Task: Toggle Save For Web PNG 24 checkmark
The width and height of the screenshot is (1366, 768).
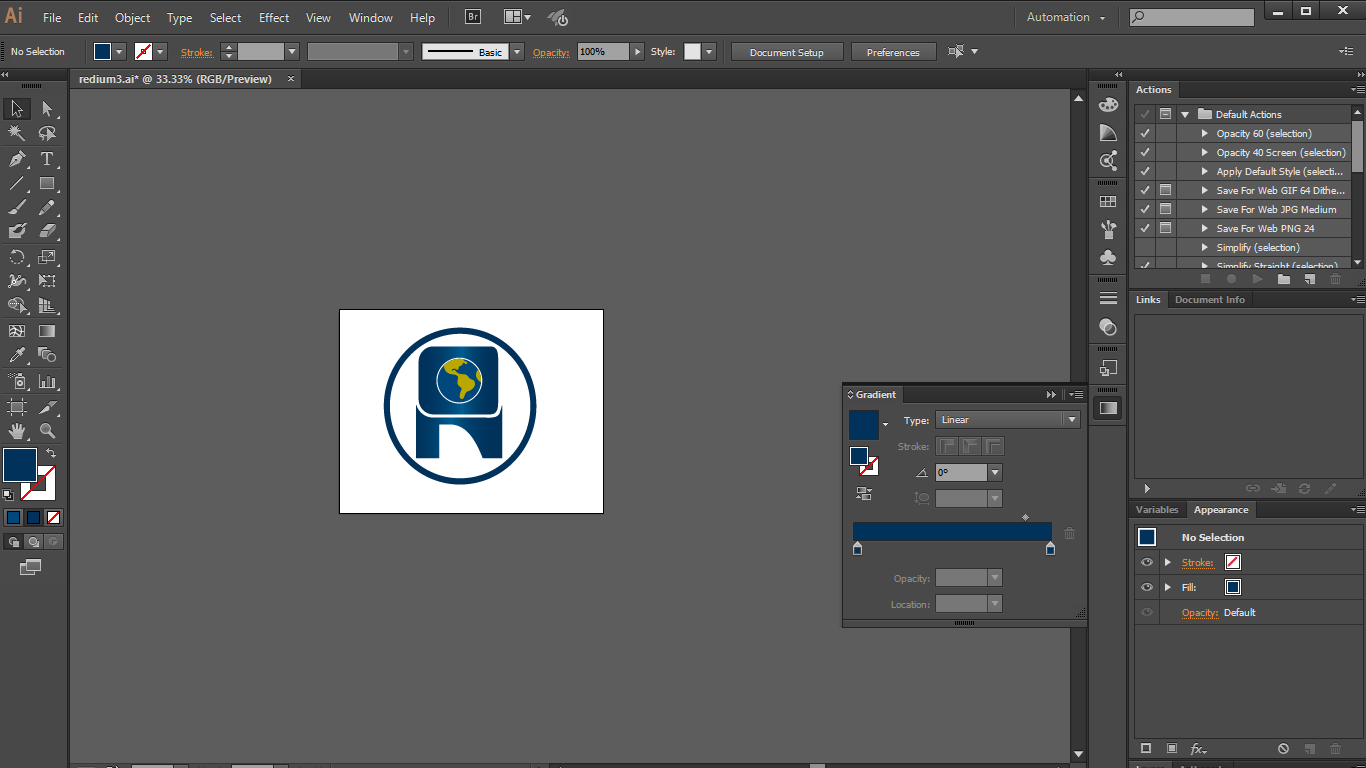Action: [1145, 228]
